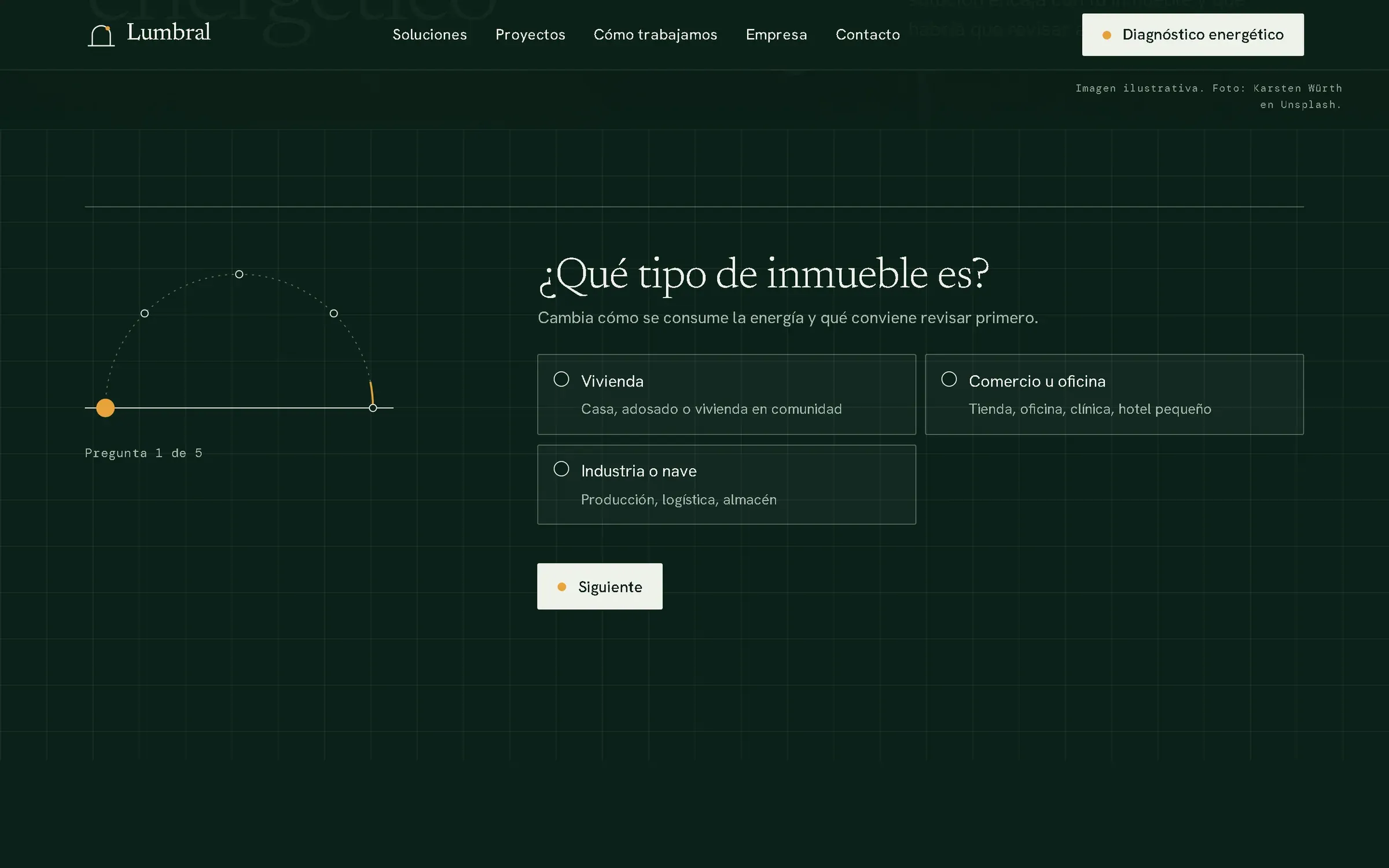Open the Contacto link
The image size is (1389, 868).
point(868,35)
